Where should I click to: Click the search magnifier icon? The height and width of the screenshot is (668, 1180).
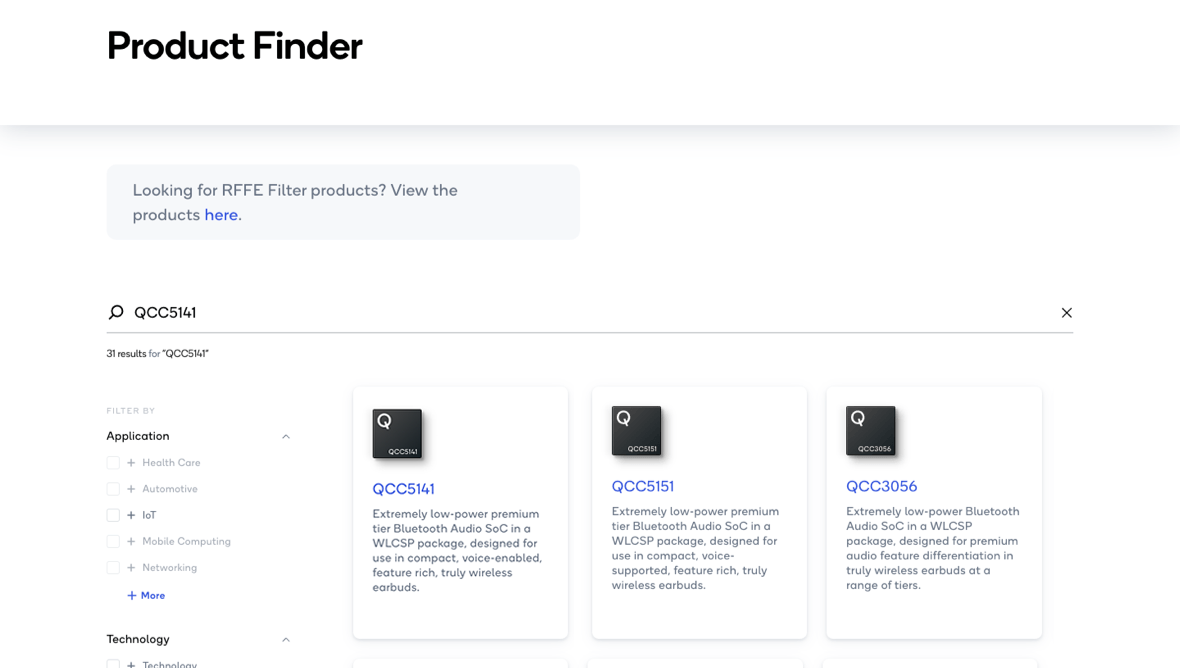point(116,313)
